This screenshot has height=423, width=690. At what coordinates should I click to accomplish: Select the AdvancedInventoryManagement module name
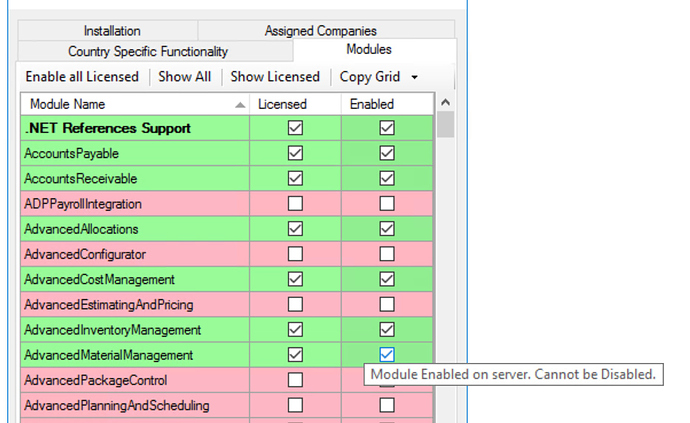point(113,330)
